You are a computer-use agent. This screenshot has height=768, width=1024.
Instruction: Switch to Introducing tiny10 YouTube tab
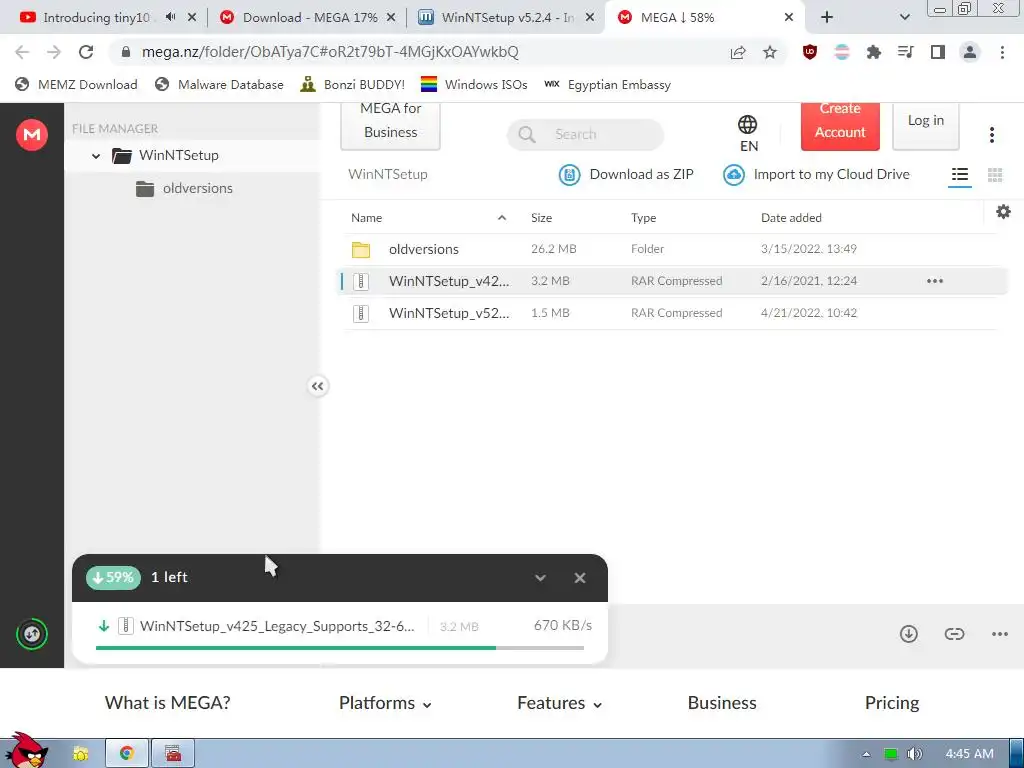(x=96, y=18)
